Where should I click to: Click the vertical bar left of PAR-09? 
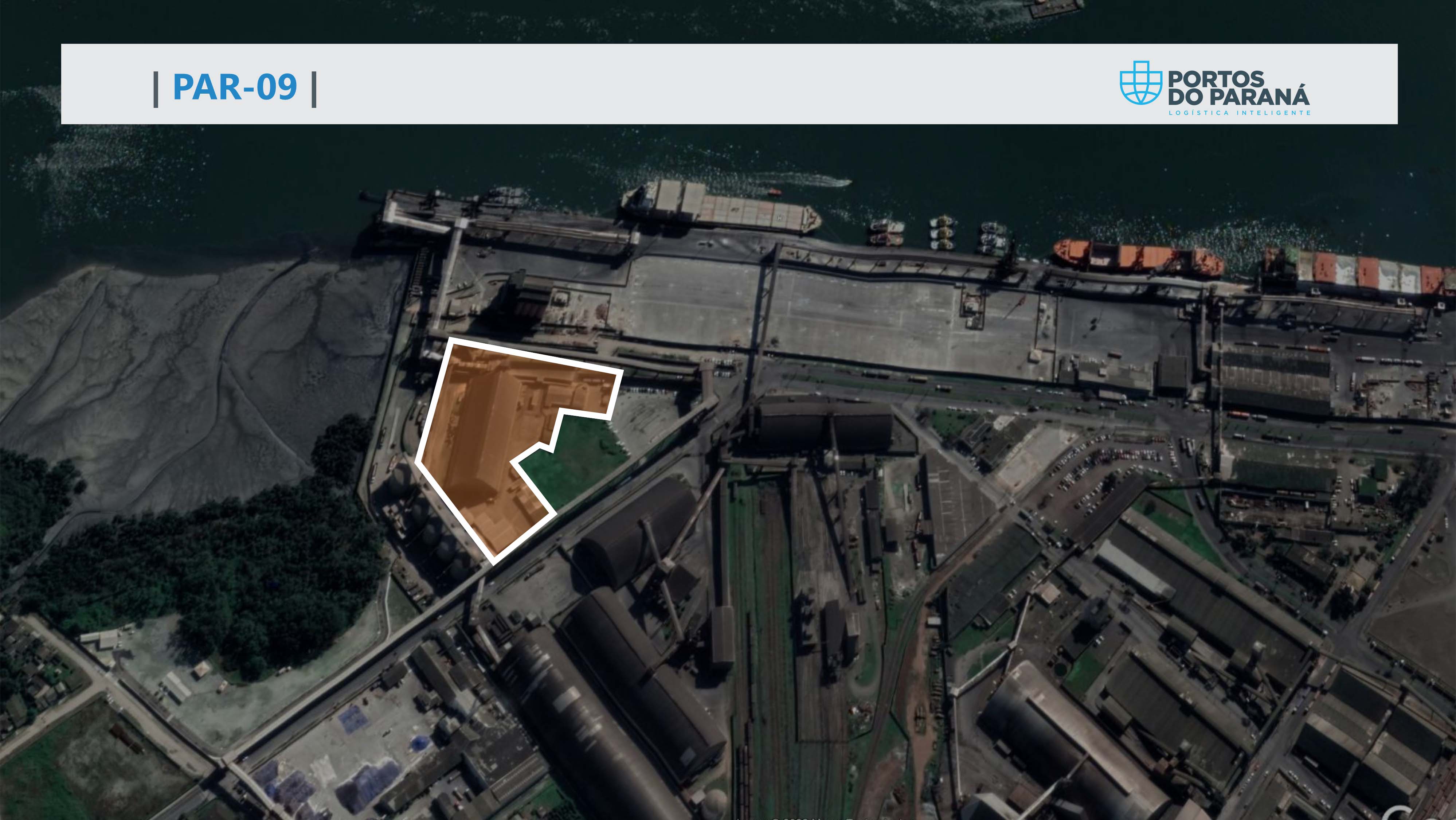click(156, 89)
